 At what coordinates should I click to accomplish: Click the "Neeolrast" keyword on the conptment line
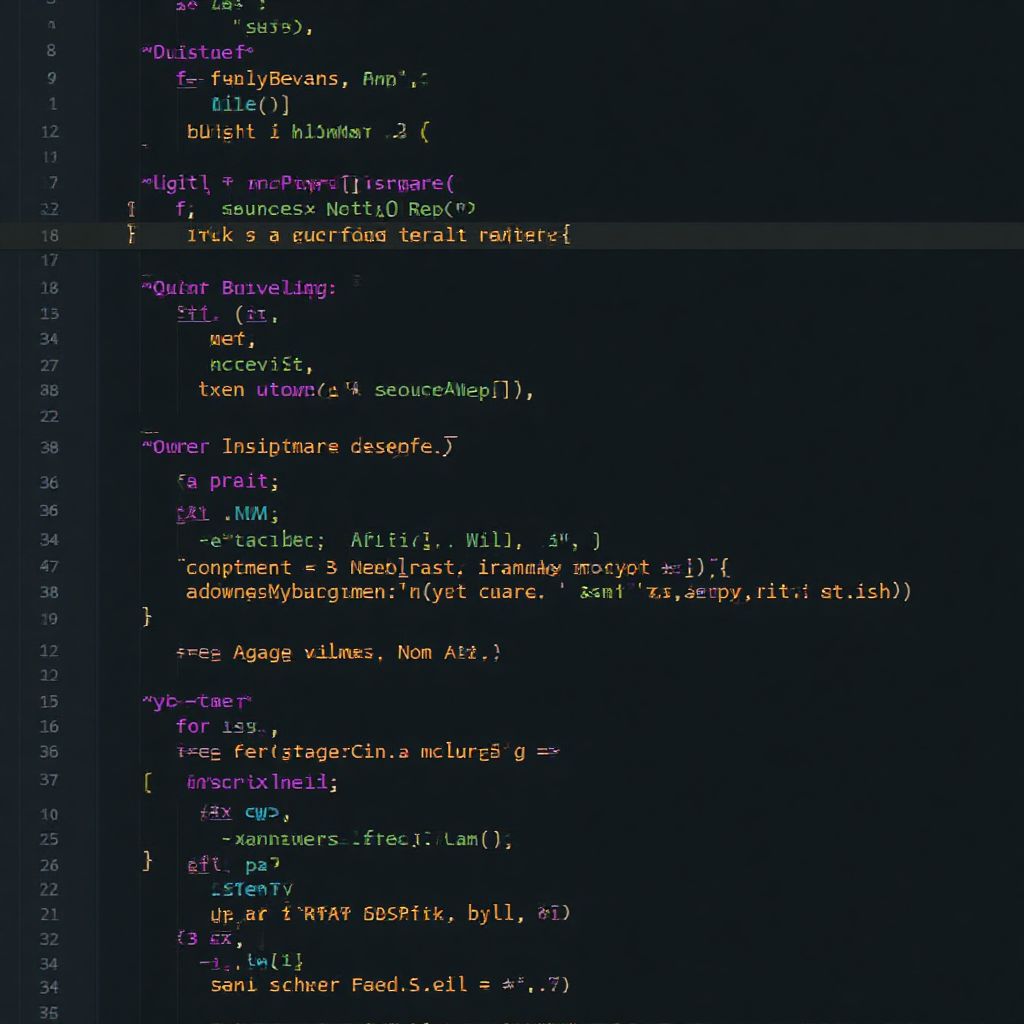tap(388, 567)
